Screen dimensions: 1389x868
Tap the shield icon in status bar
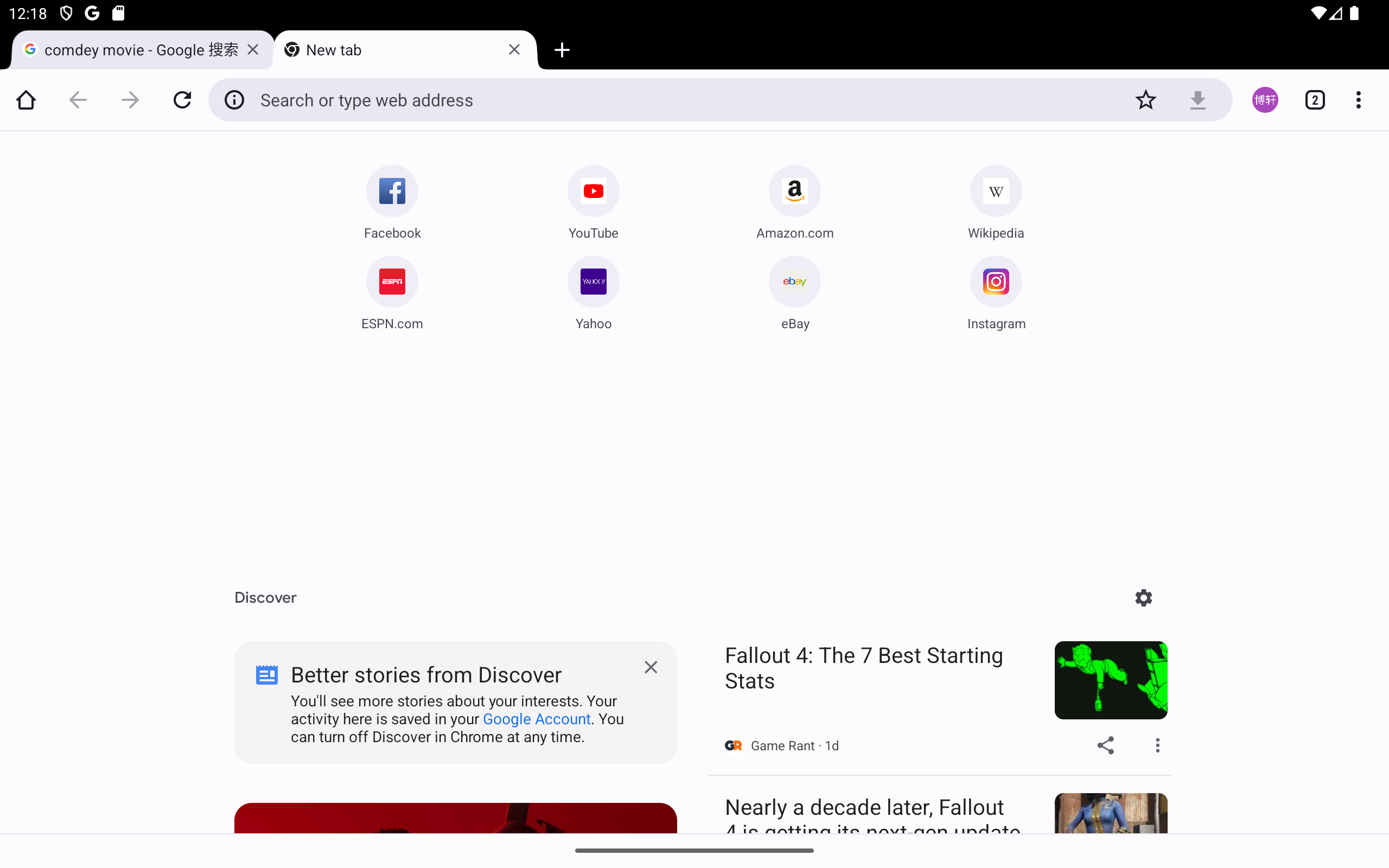[66, 13]
